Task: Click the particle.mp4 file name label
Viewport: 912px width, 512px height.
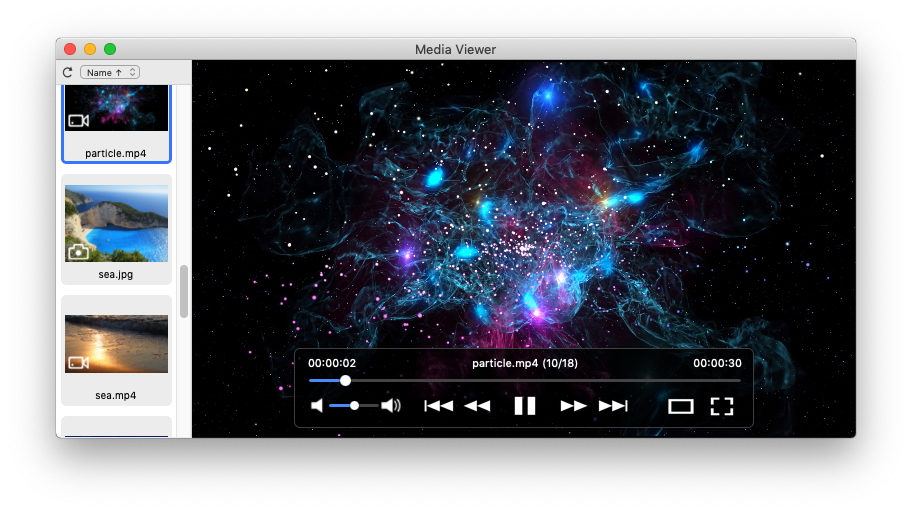Action: (x=116, y=153)
